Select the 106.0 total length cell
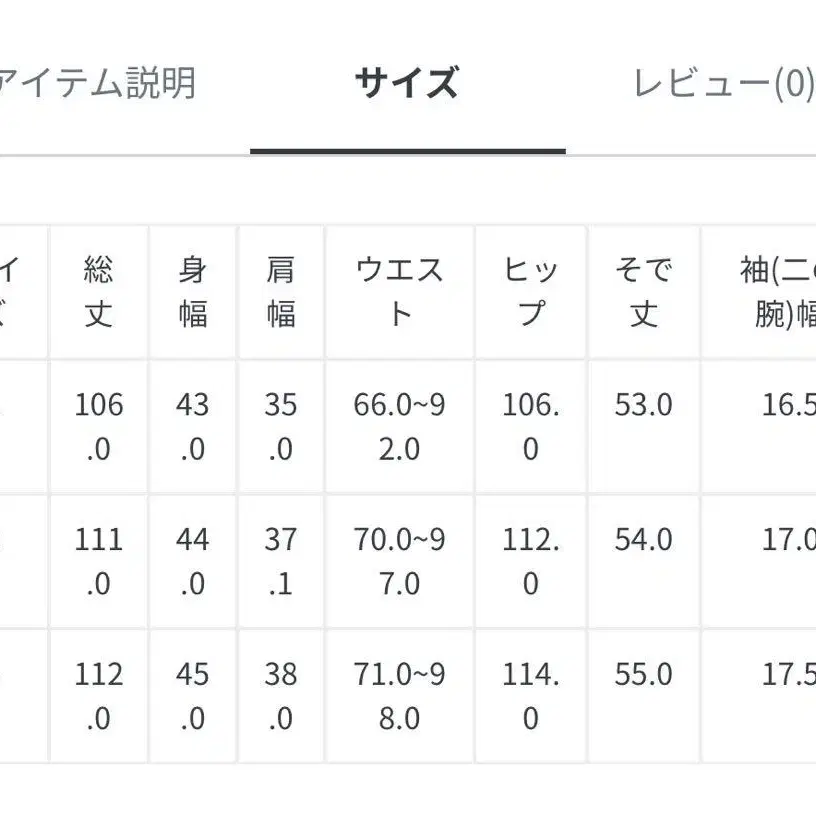 pos(99,427)
